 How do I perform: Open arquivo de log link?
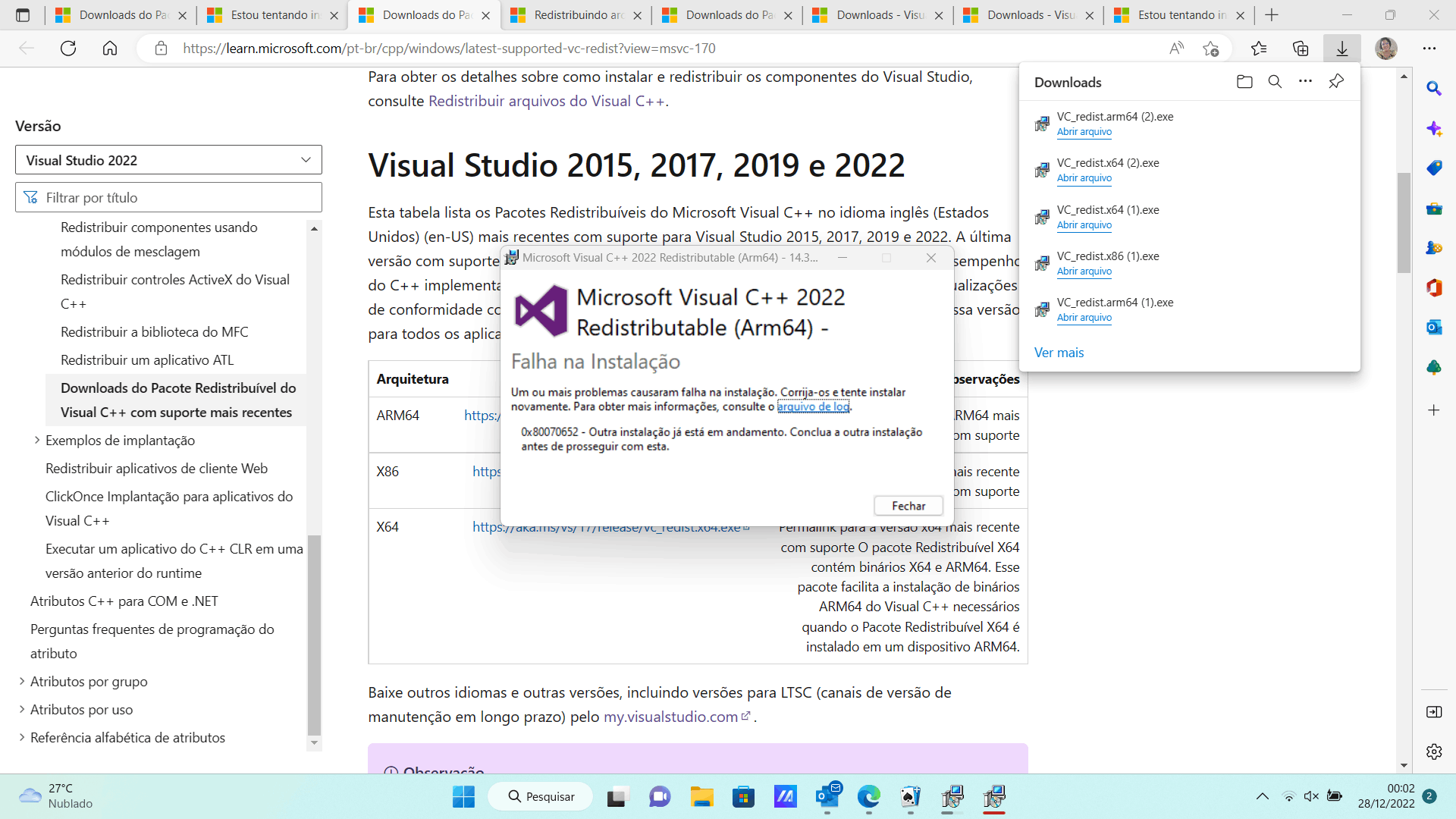click(813, 407)
